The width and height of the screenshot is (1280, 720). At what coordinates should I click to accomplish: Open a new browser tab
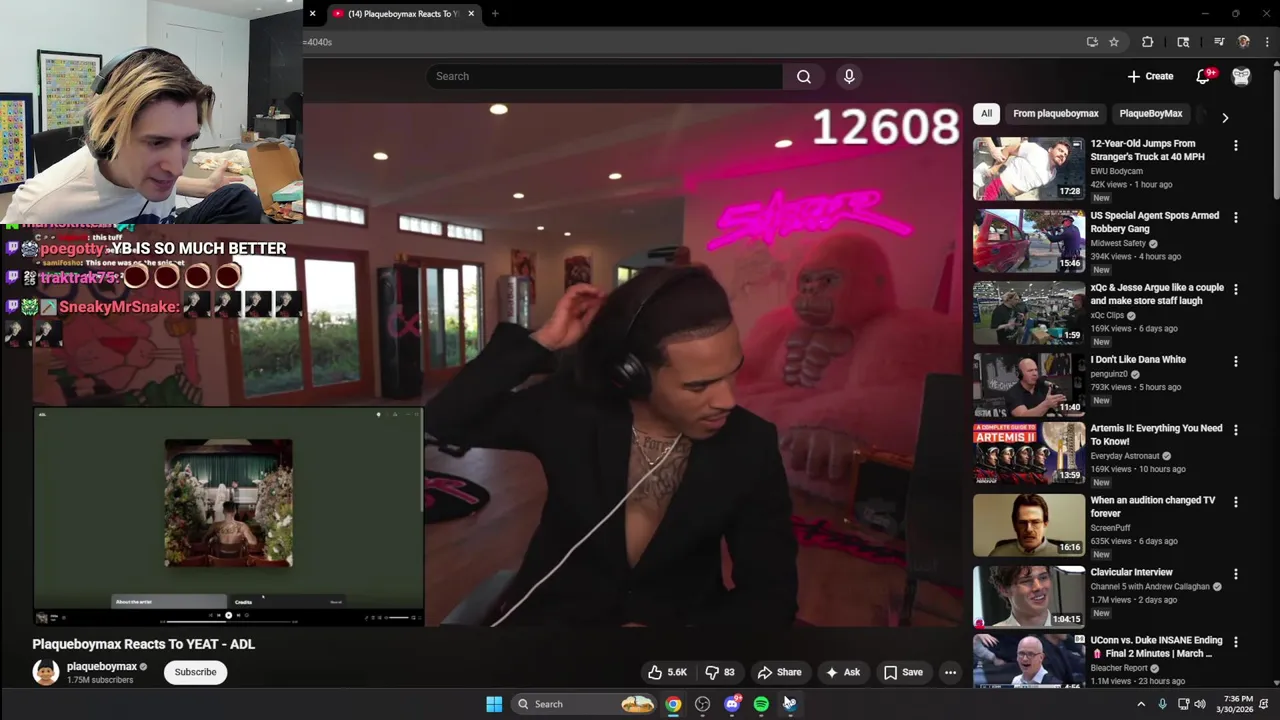click(x=495, y=13)
